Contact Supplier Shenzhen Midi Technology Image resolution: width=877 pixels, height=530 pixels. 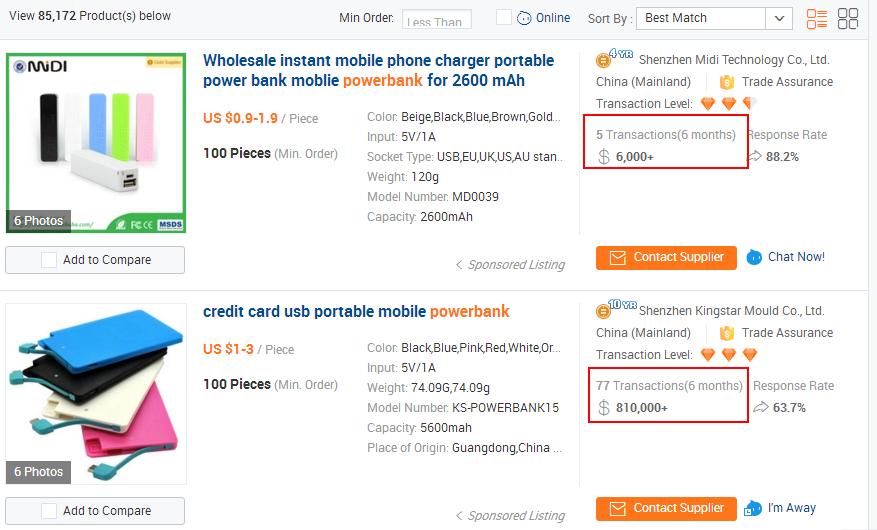point(666,257)
